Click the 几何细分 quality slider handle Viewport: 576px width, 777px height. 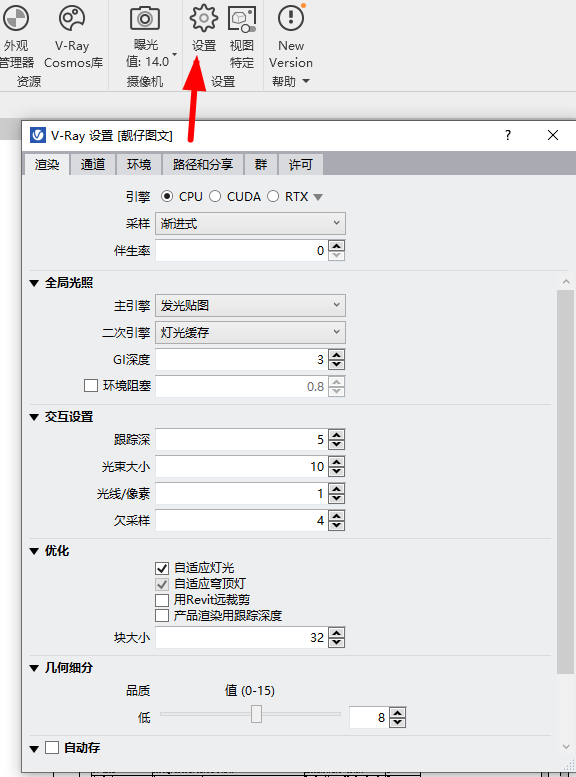pos(256,714)
